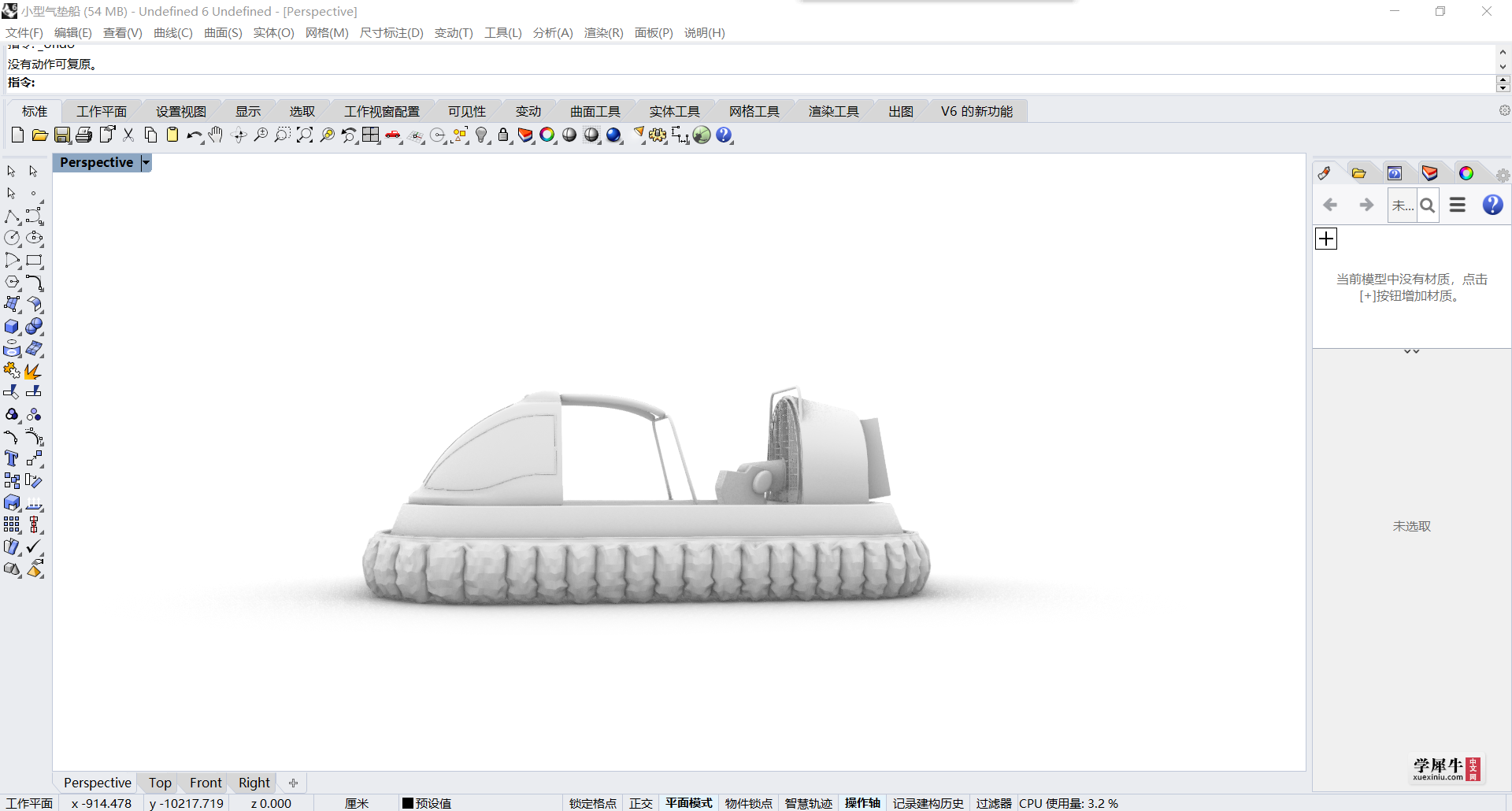This screenshot has width=1512, height=811.
Task: Expand the double-chevron under materials list
Action: [1411, 351]
